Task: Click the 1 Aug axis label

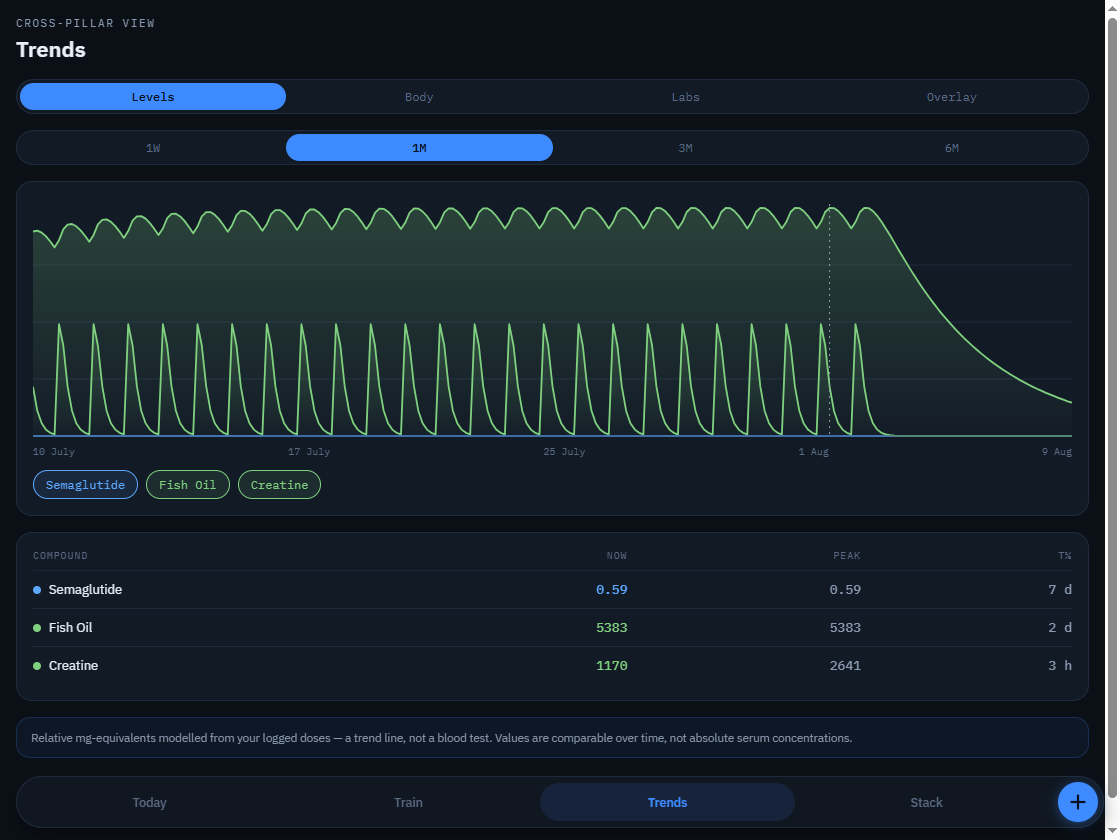Action: 814,451
